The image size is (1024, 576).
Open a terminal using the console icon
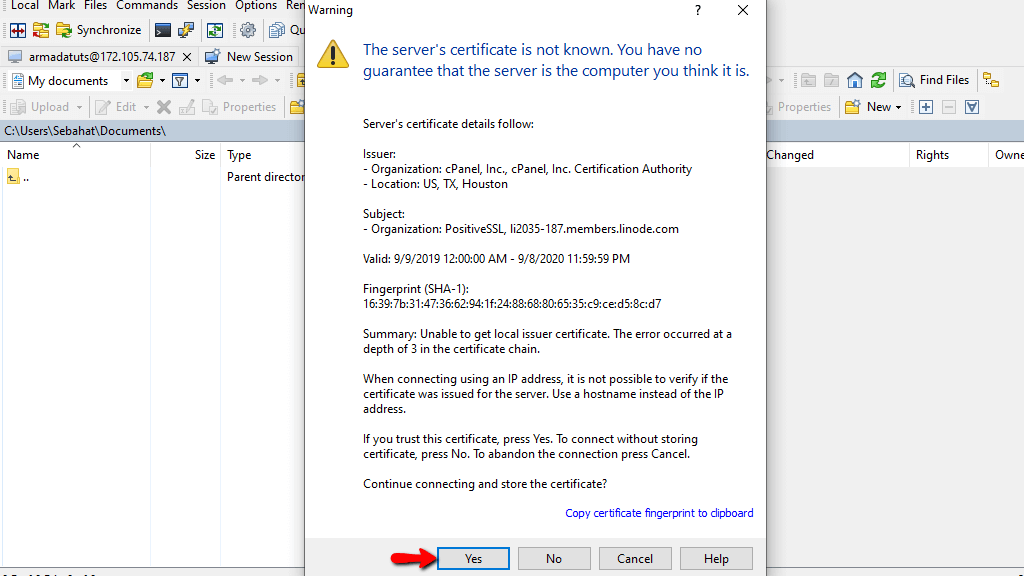point(163,30)
